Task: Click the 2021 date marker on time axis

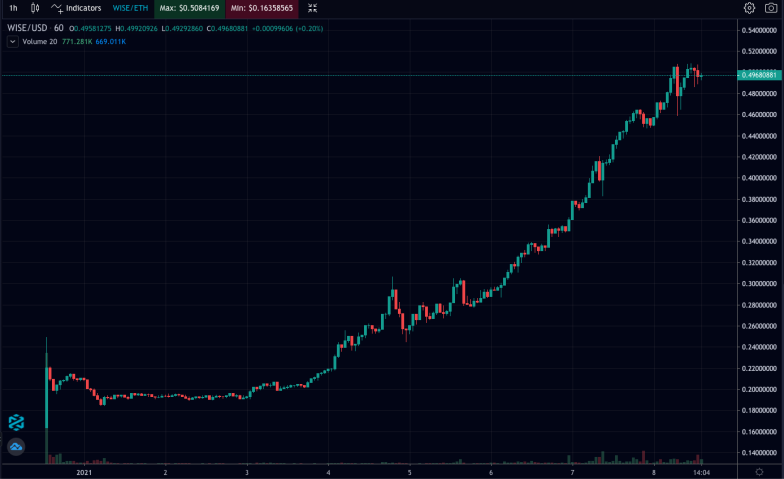Action: tap(84, 472)
